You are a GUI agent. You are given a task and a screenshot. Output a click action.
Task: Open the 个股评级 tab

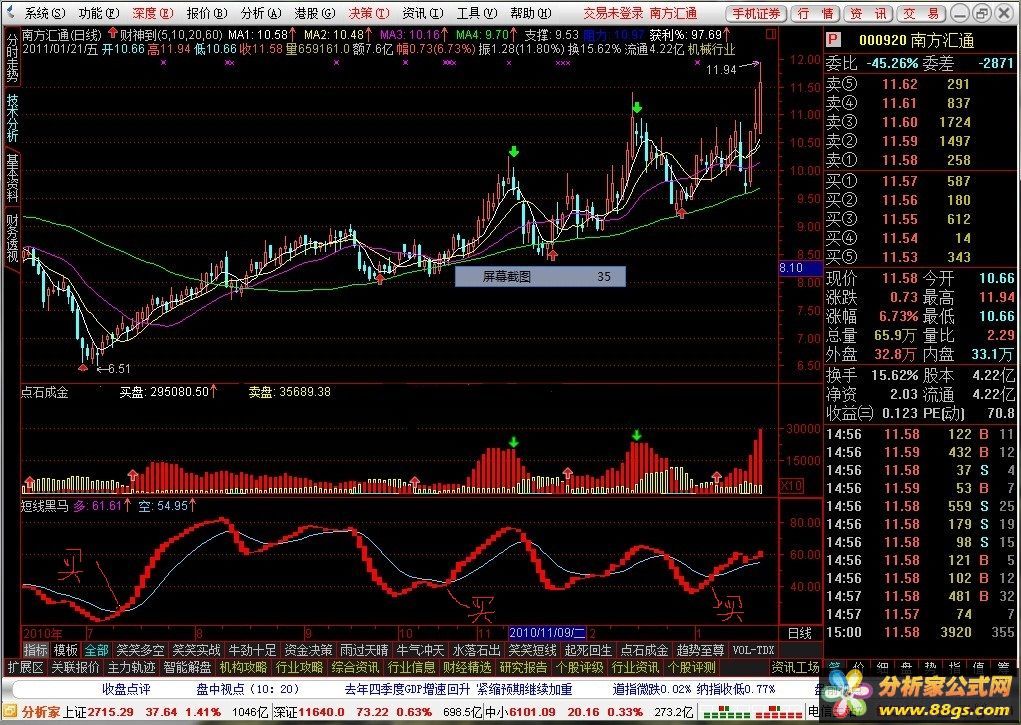(x=579, y=668)
